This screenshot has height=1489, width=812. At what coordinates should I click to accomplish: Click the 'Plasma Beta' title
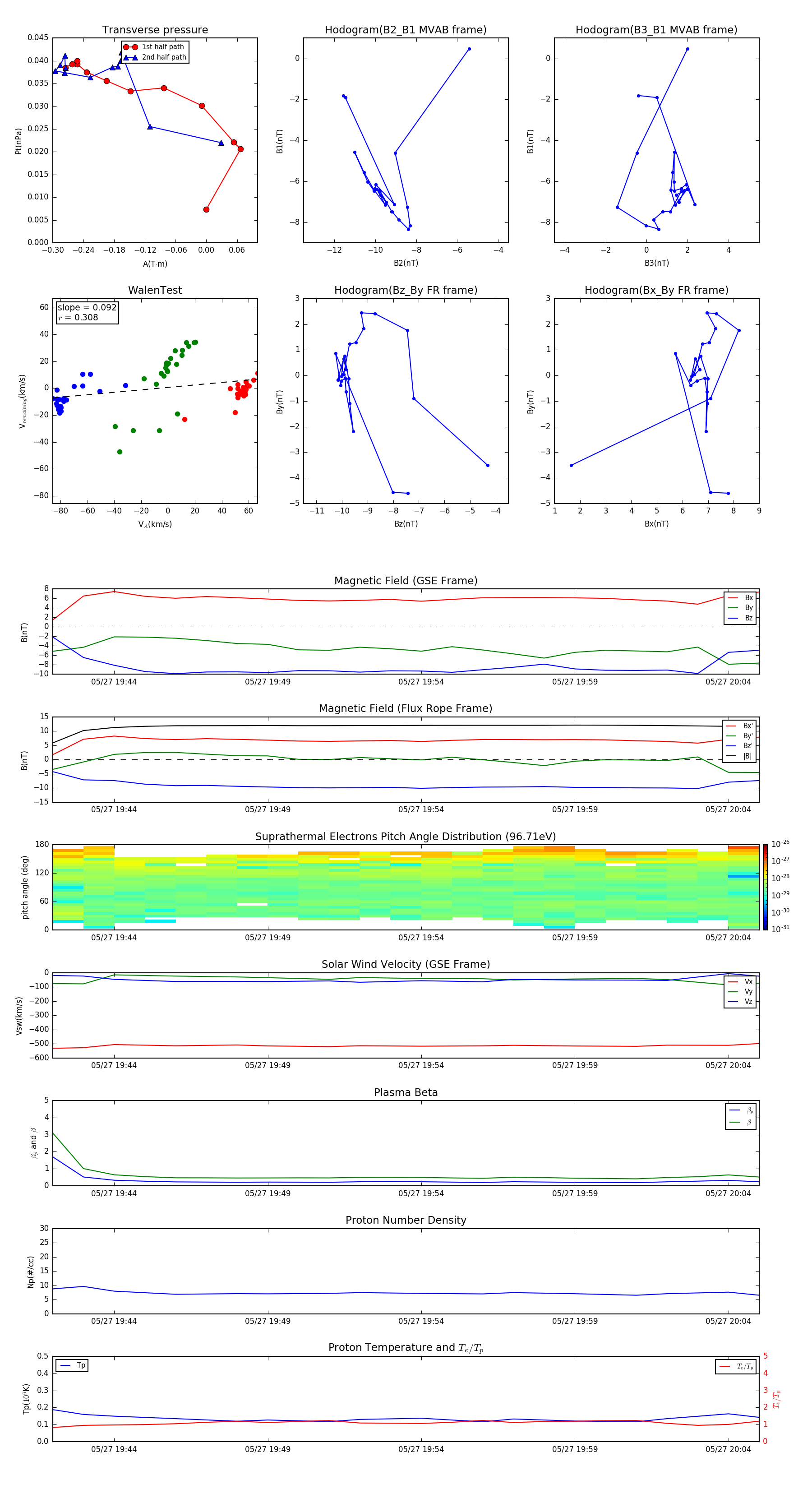[x=406, y=1092]
